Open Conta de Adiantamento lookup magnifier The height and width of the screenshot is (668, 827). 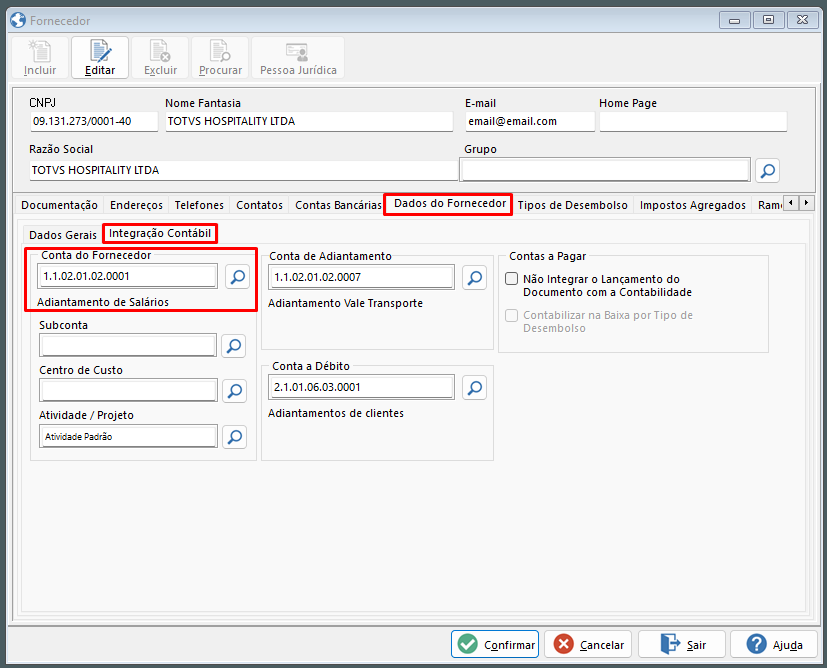point(474,277)
